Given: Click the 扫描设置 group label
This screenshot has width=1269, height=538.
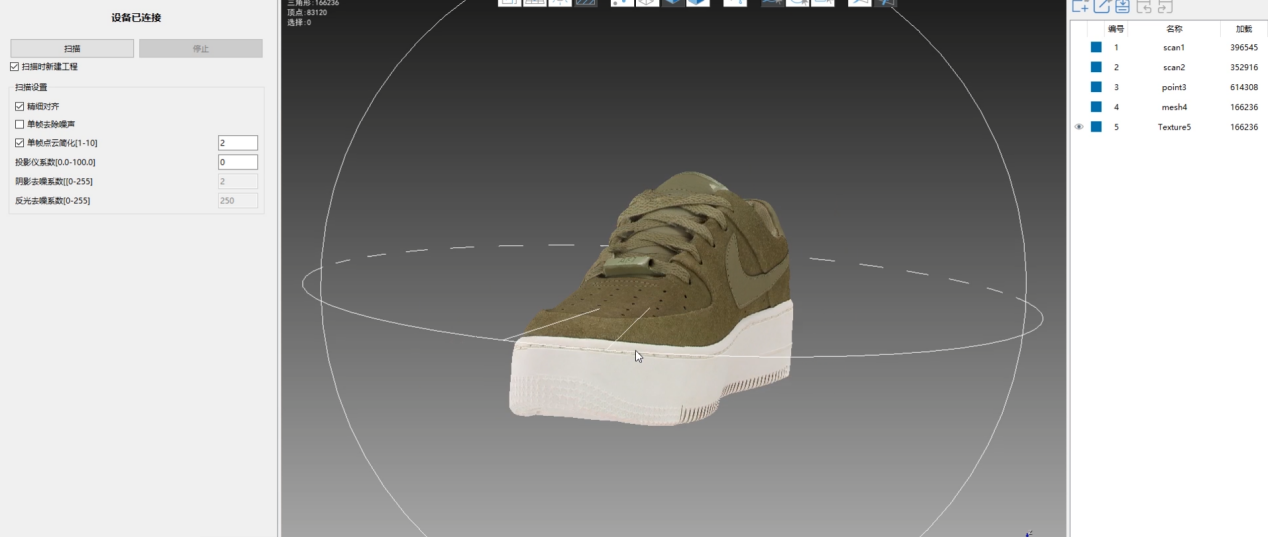Looking at the screenshot, I should point(31,87).
